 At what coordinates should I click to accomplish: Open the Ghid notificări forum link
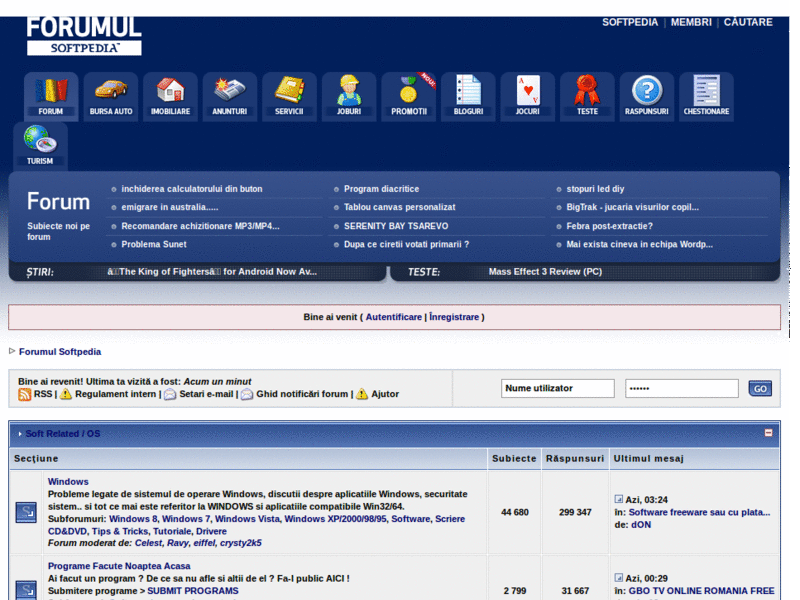coord(302,394)
